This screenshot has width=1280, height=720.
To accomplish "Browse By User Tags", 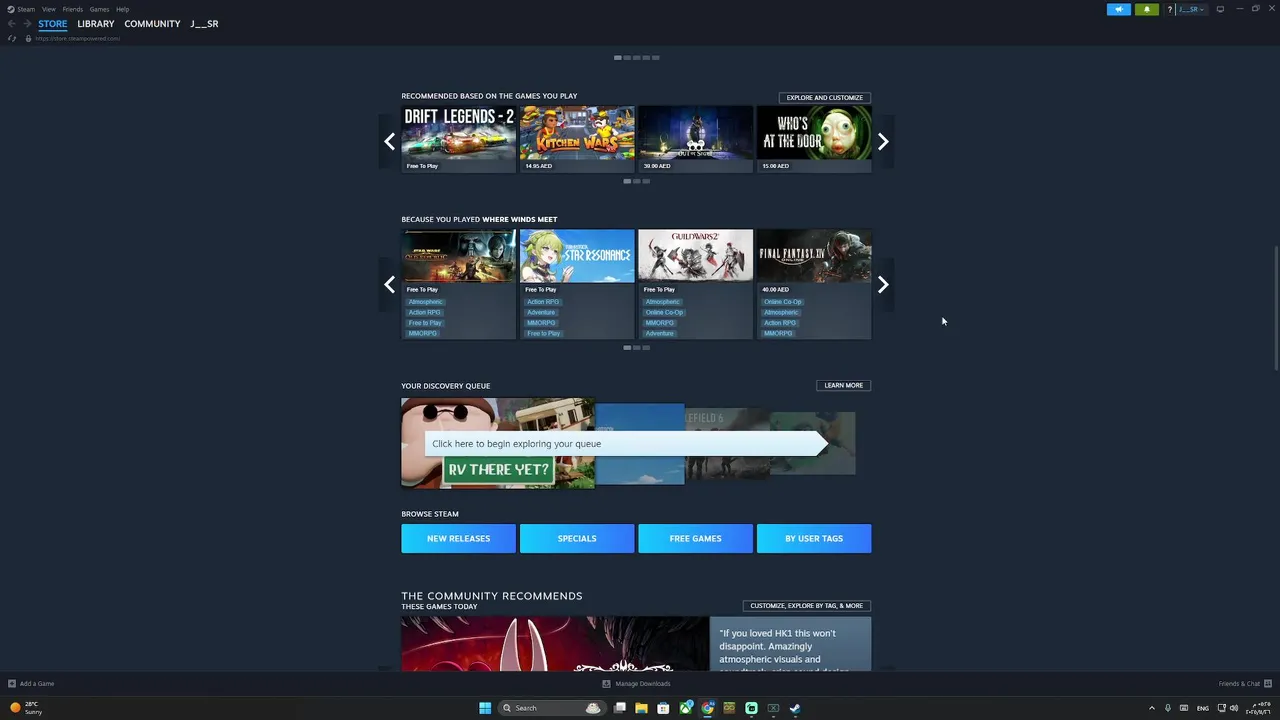I will pos(814,538).
